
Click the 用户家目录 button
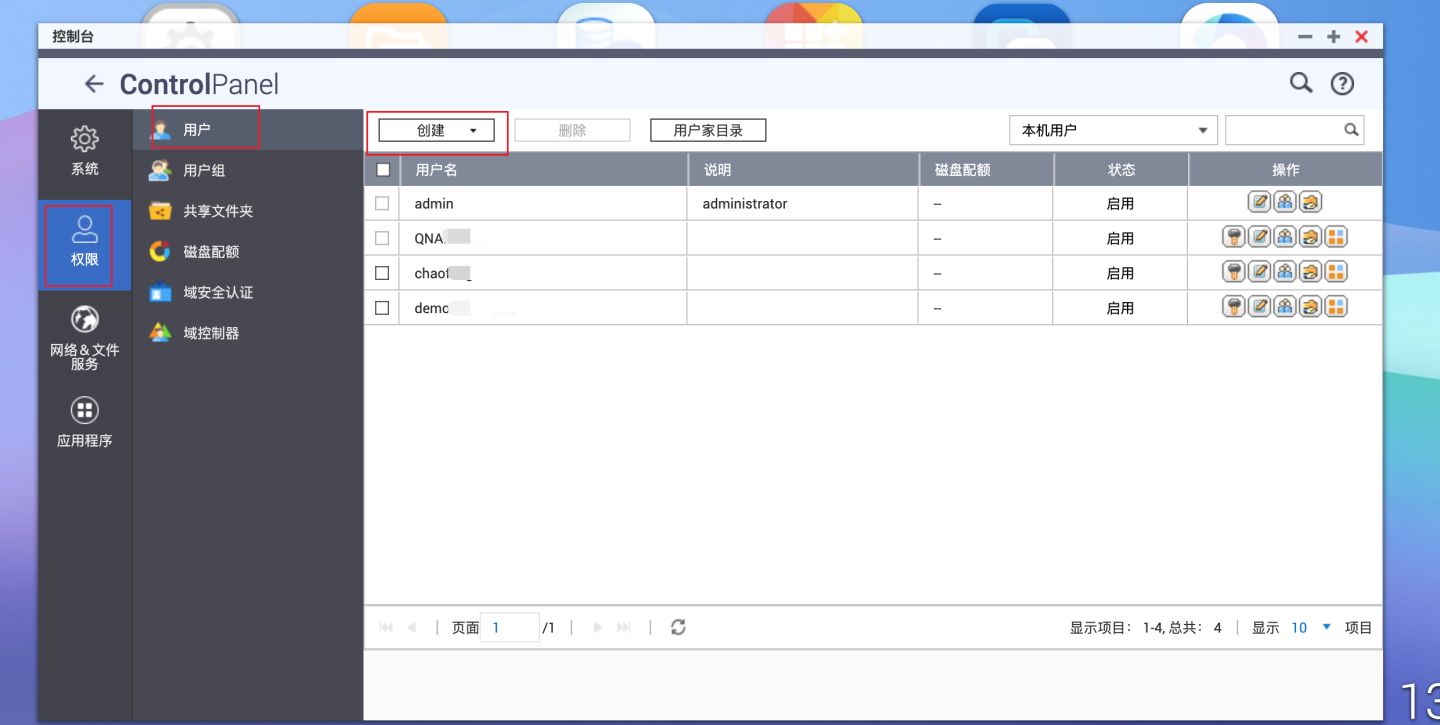tap(708, 130)
